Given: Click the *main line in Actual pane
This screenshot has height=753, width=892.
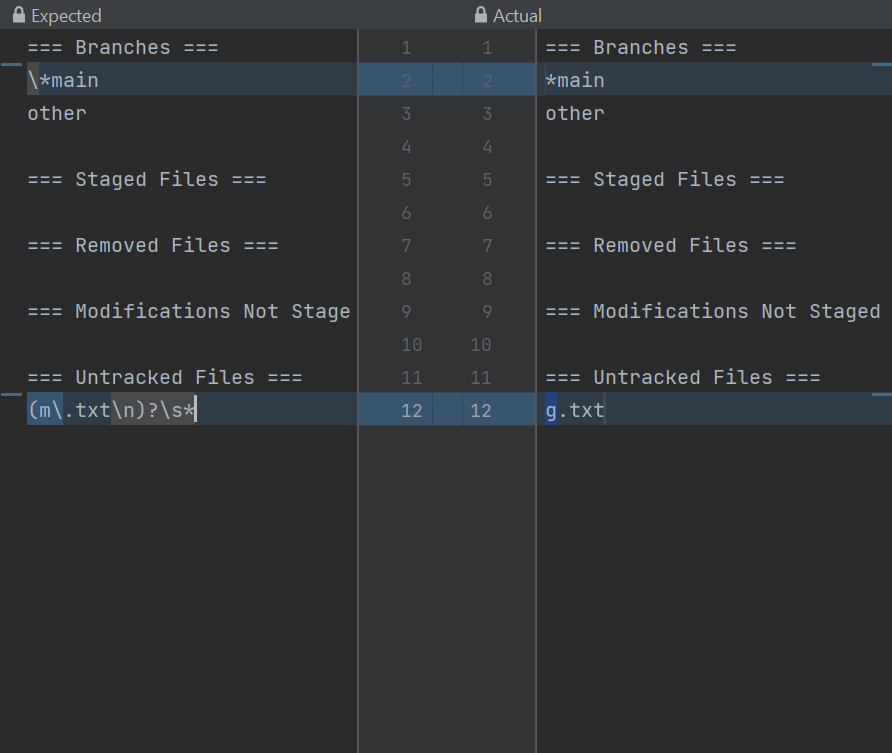Looking at the screenshot, I should click(575, 80).
